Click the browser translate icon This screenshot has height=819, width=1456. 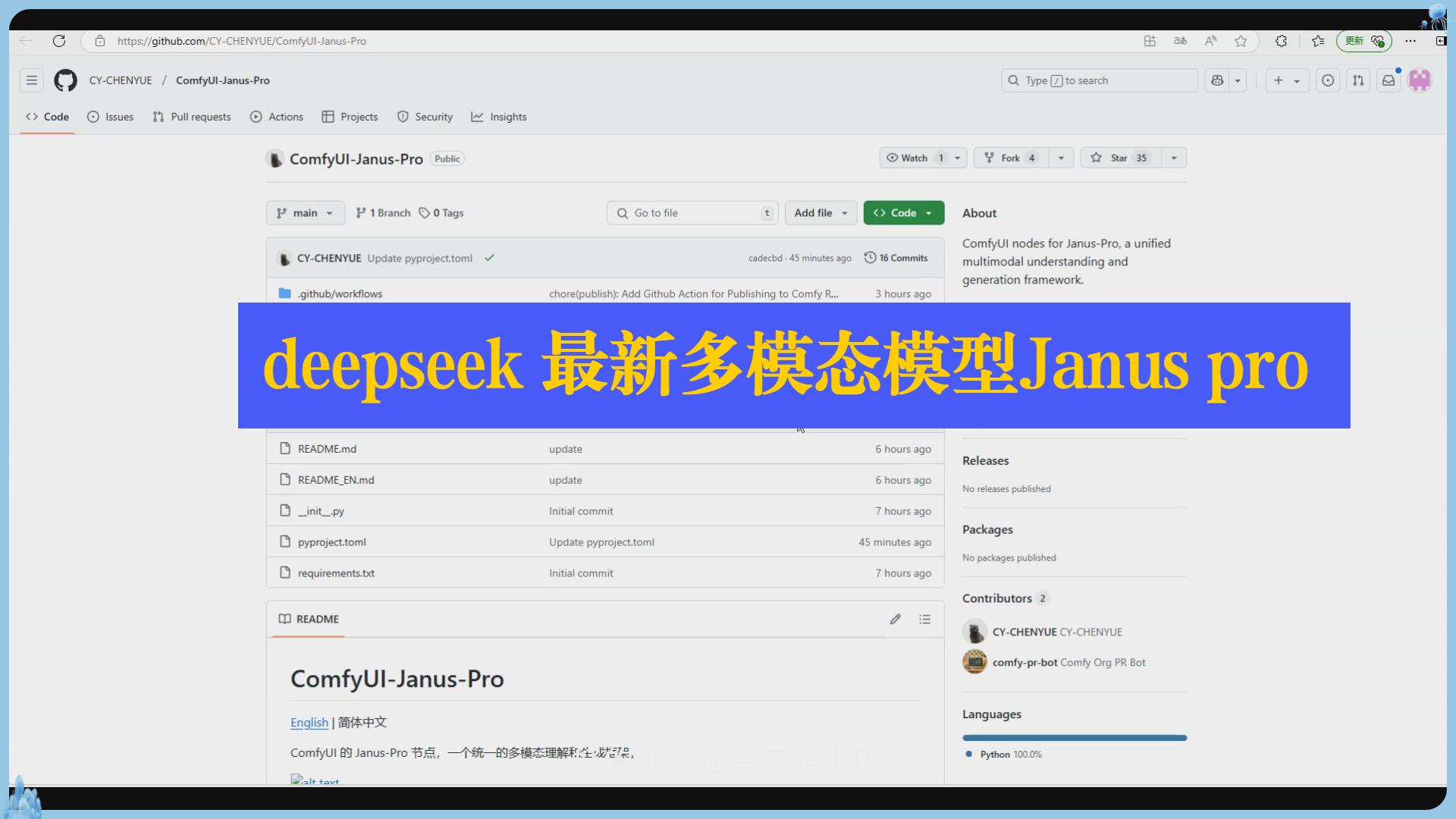click(1180, 41)
